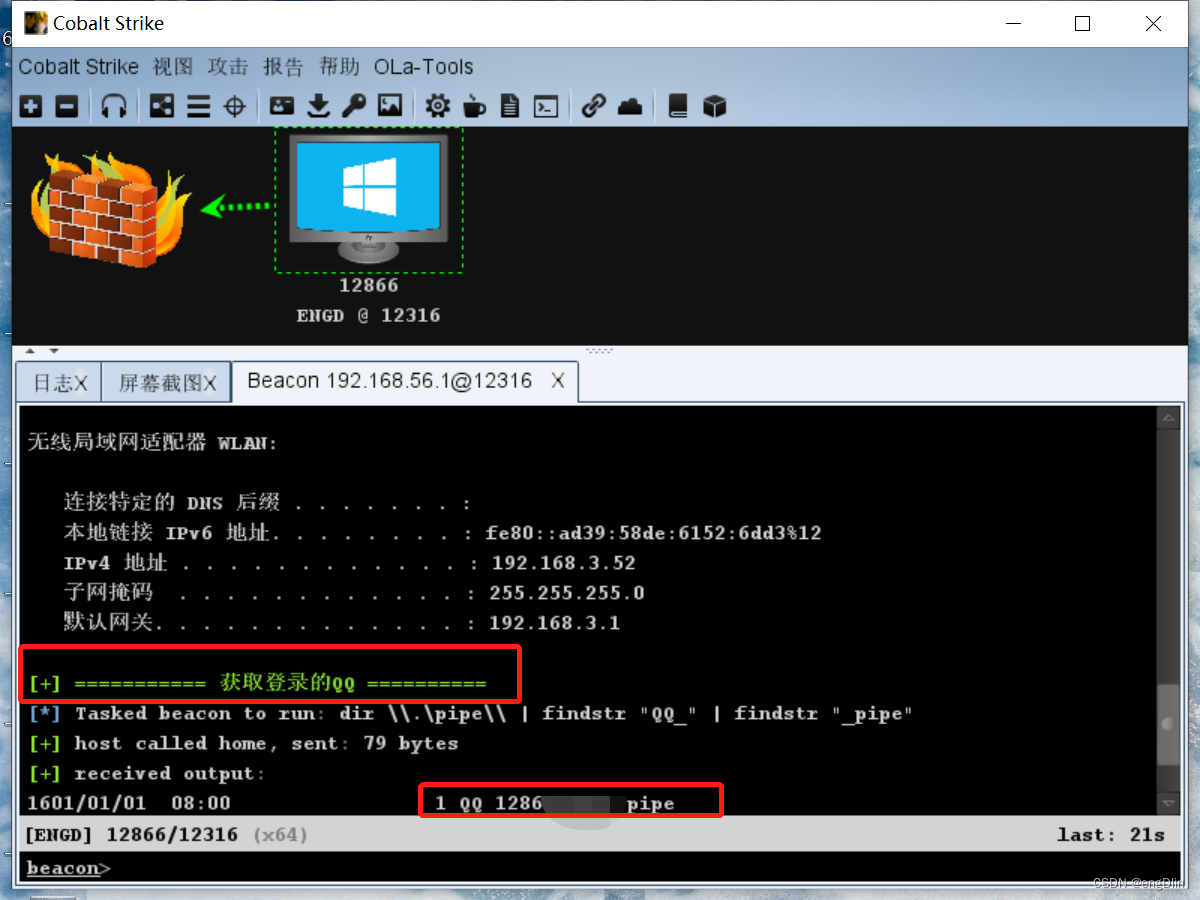
Task: Click the 获取登录的QQ header line
Action: pyautogui.click(x=257, y=684)
